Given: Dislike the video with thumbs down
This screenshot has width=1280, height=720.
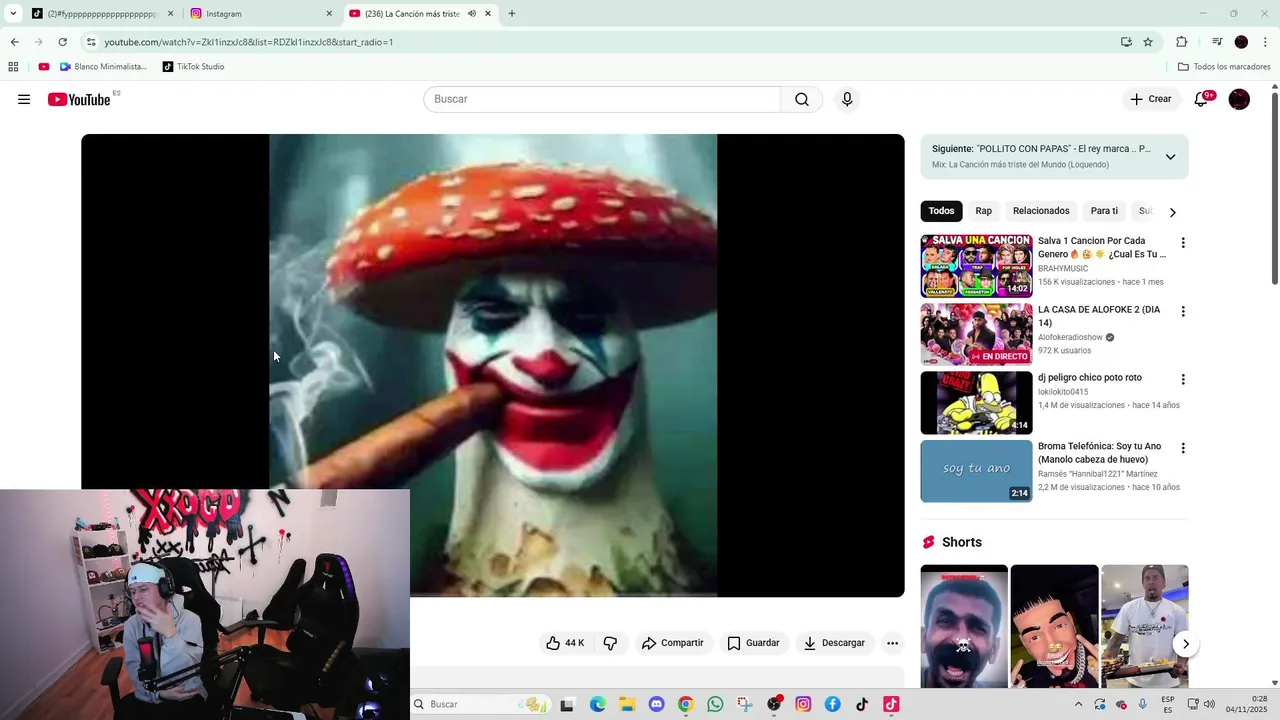Looking at the screenshot, I should point(610,643).
